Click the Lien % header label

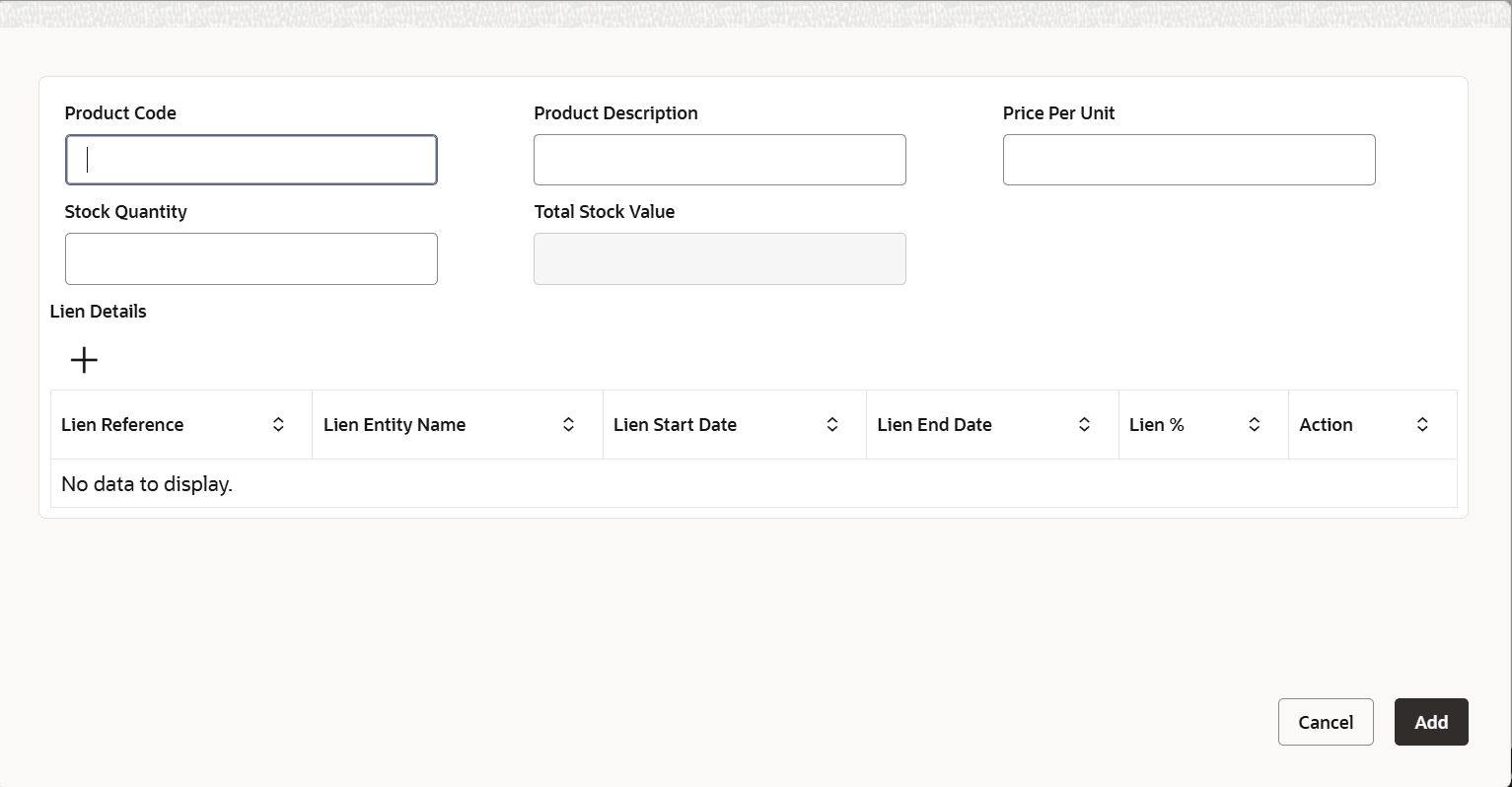(1156, 425)
